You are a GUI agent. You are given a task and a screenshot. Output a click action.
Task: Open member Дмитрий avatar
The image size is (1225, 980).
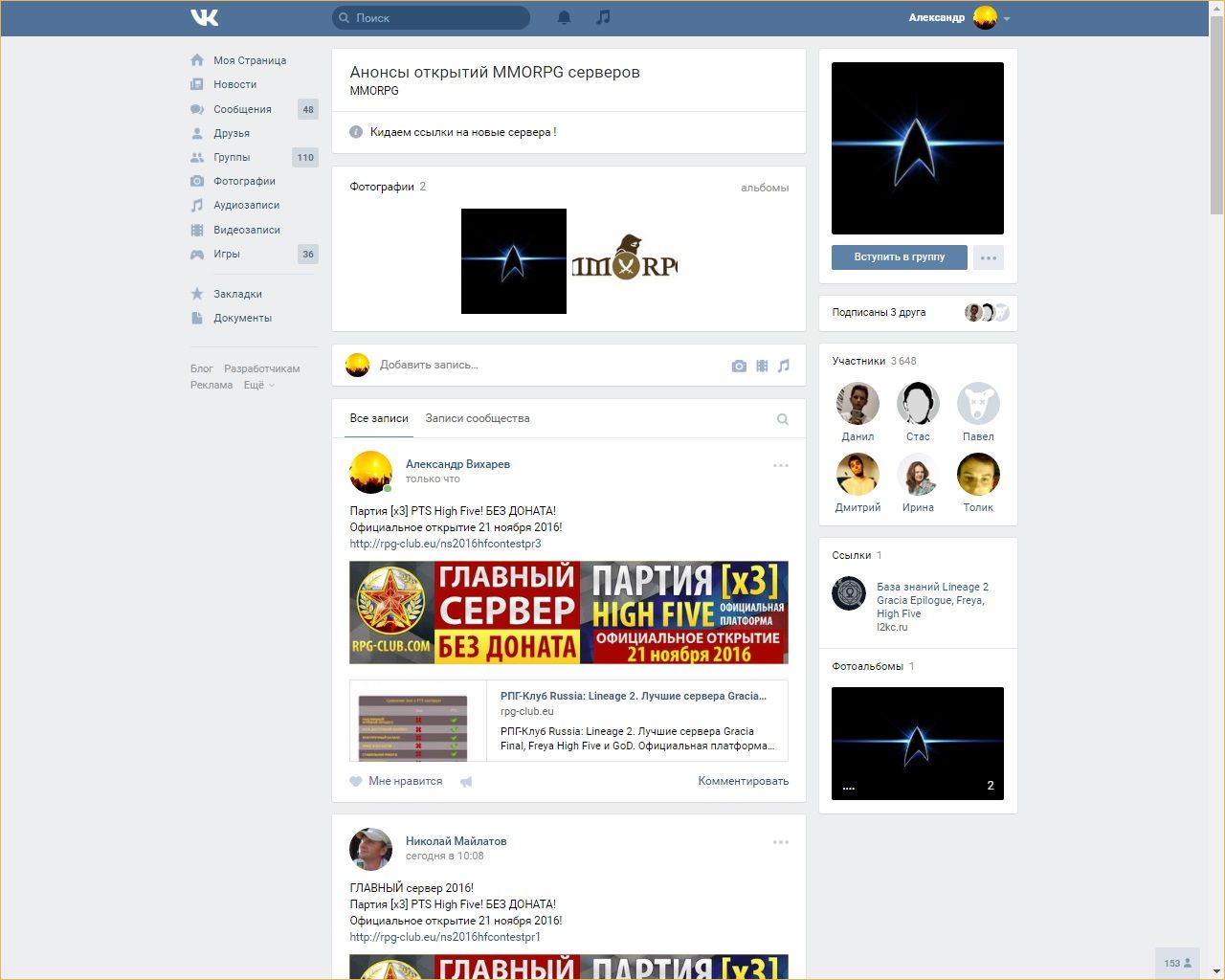click(857, 475)
